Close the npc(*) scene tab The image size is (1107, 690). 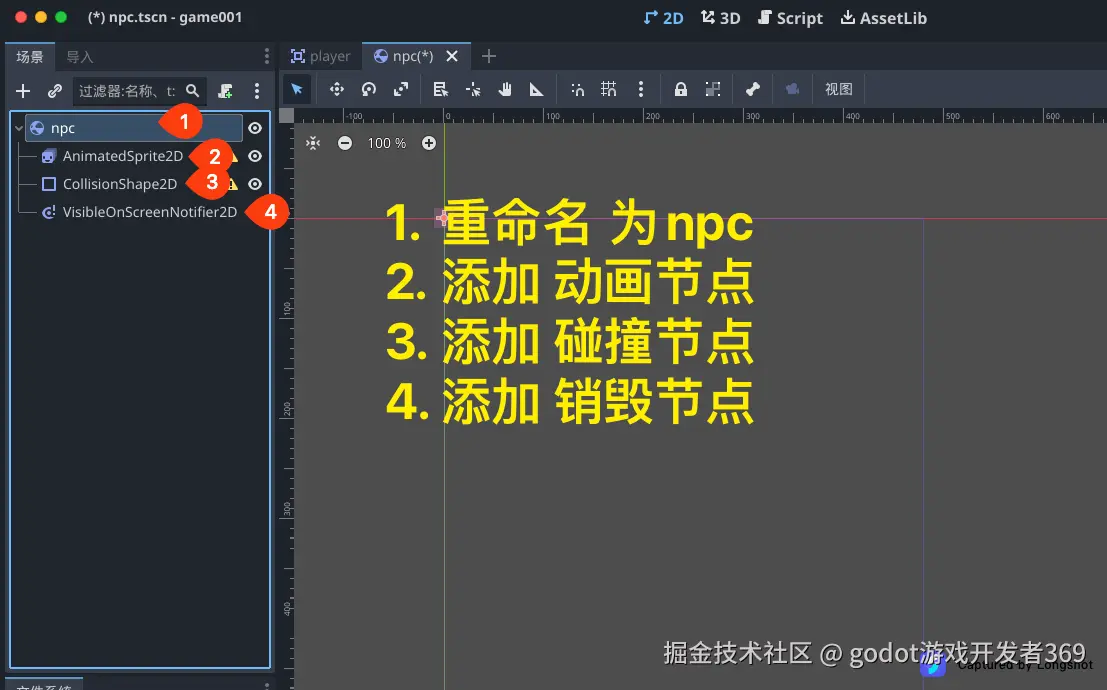tap(452, 56)
